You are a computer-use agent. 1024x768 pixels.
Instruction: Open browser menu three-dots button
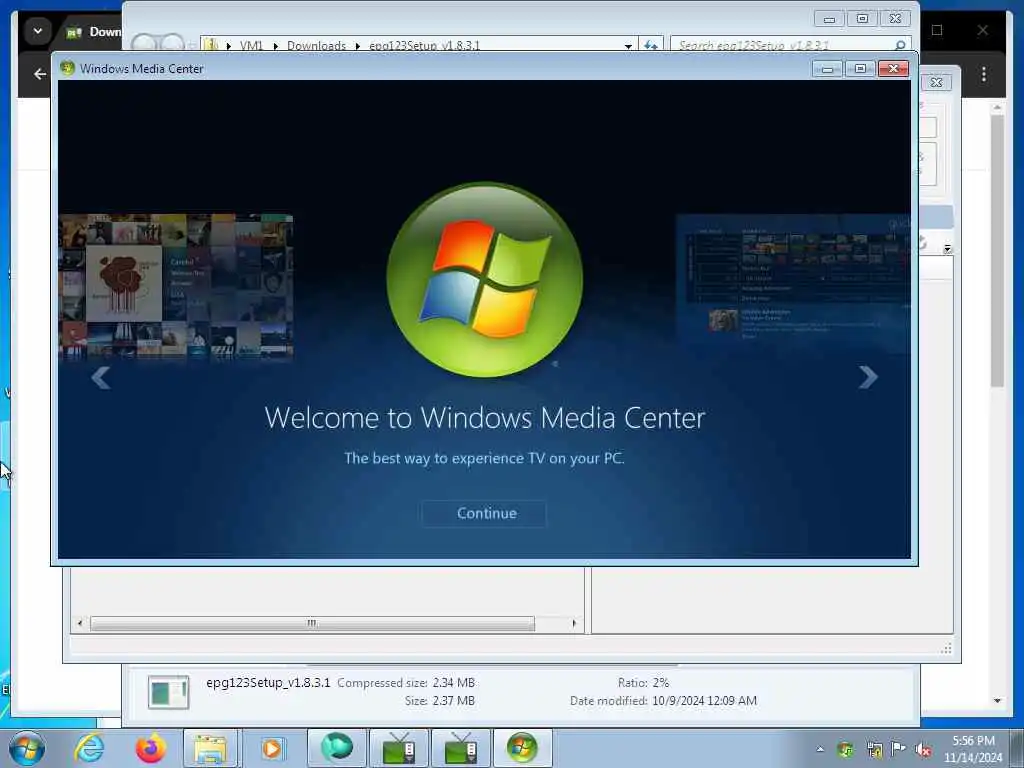click(x=984, y=74)
